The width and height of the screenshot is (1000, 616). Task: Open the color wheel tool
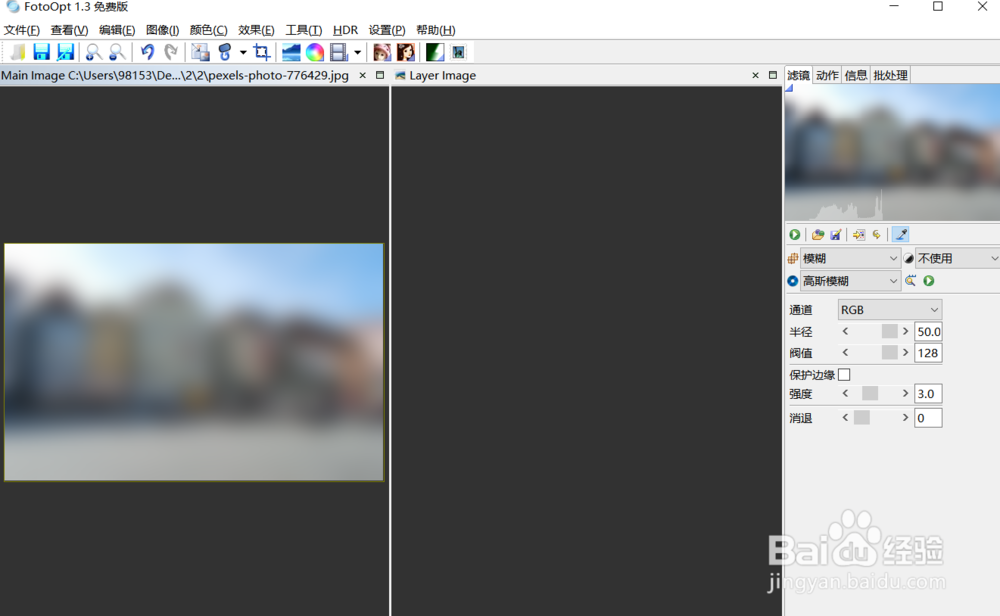click(x=315, y=52)
